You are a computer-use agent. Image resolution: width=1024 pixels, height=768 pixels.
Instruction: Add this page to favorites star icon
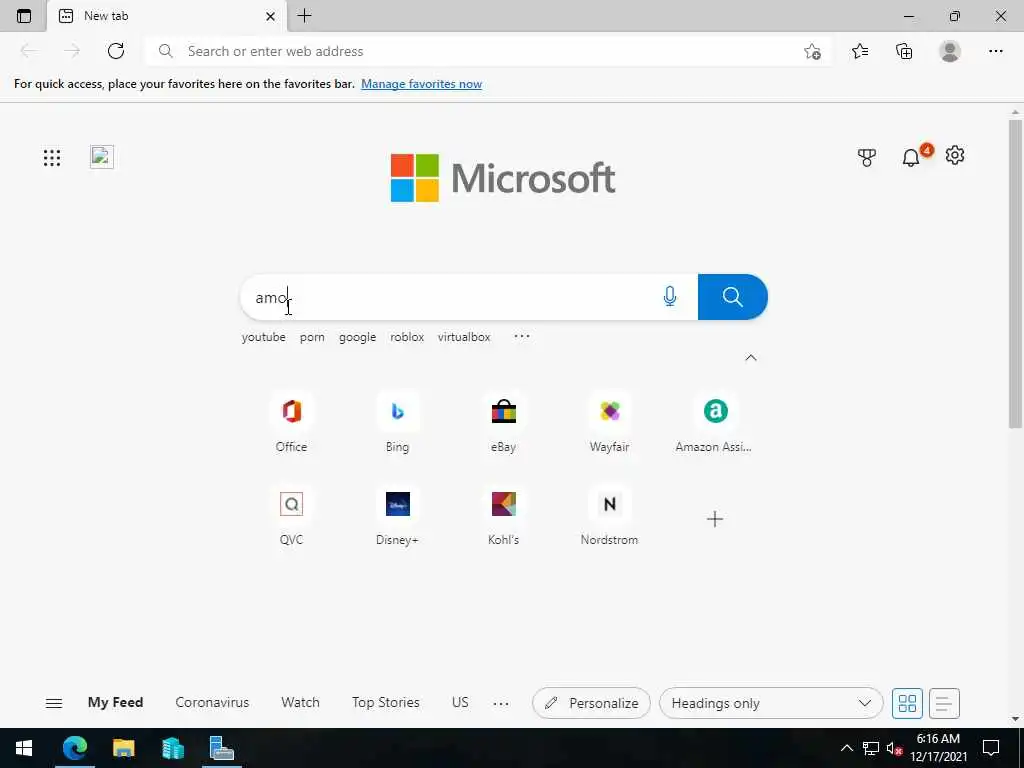pos(812,51)
